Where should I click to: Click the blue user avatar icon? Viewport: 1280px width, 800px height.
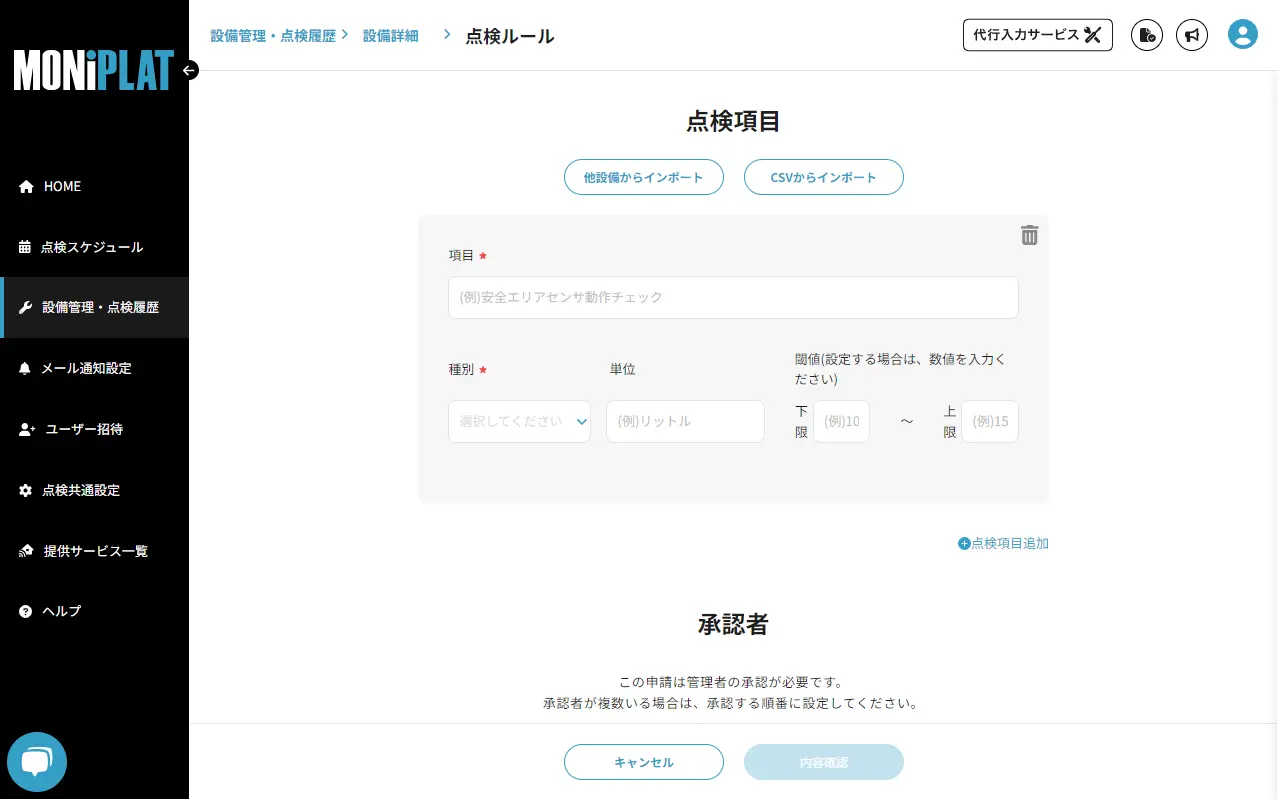coord(1242,33)
